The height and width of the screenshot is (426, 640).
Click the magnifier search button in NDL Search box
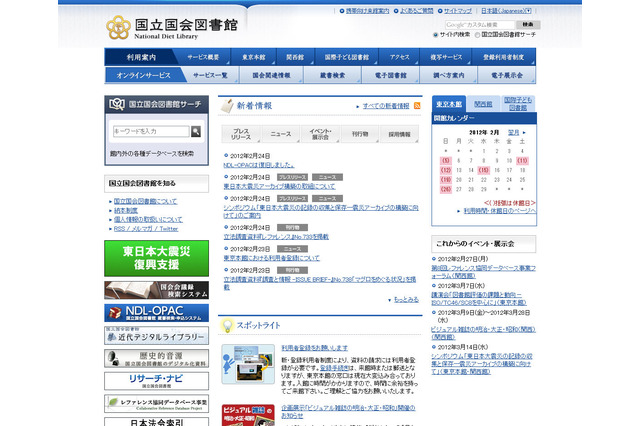point(197,131)
